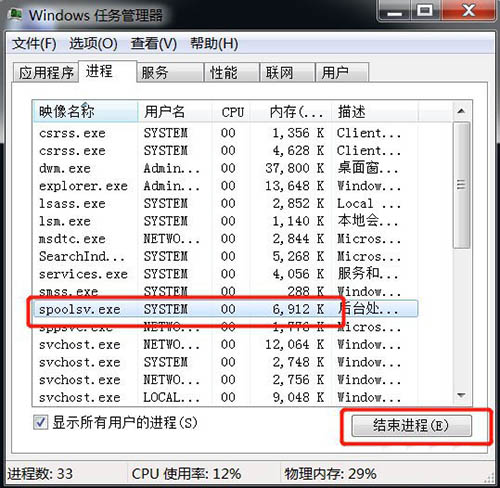Click the 服务和... description cell
The width and height of the screenshot is (500, 488).
pyautogui.click(x=368, y=274)
